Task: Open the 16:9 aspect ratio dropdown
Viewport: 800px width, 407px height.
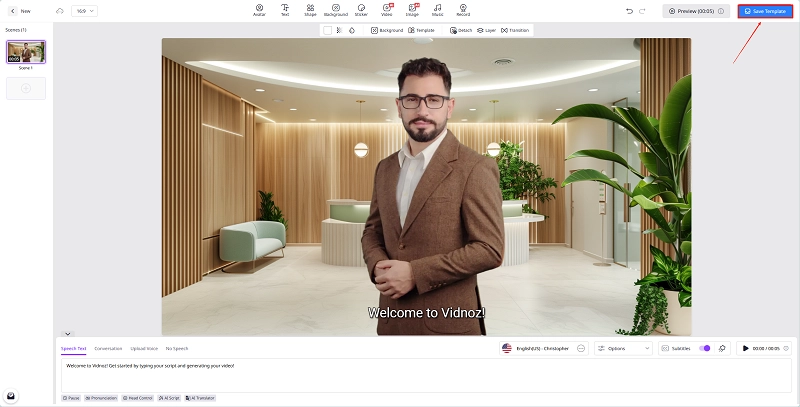Action: pos(85,11)
